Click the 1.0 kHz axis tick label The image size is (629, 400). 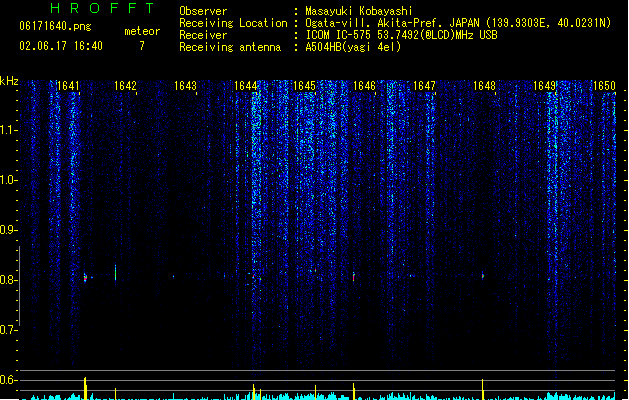(x=8, y=180)
